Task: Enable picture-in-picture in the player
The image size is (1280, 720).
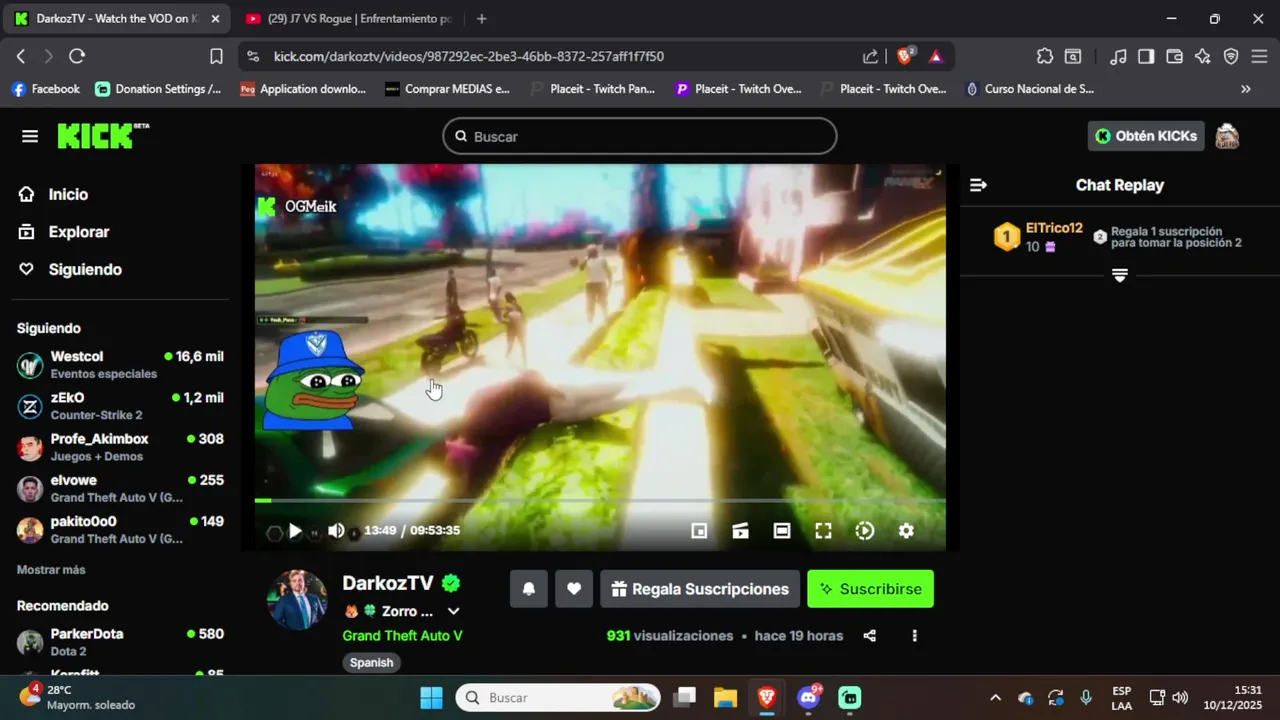Action: [699, 531]
